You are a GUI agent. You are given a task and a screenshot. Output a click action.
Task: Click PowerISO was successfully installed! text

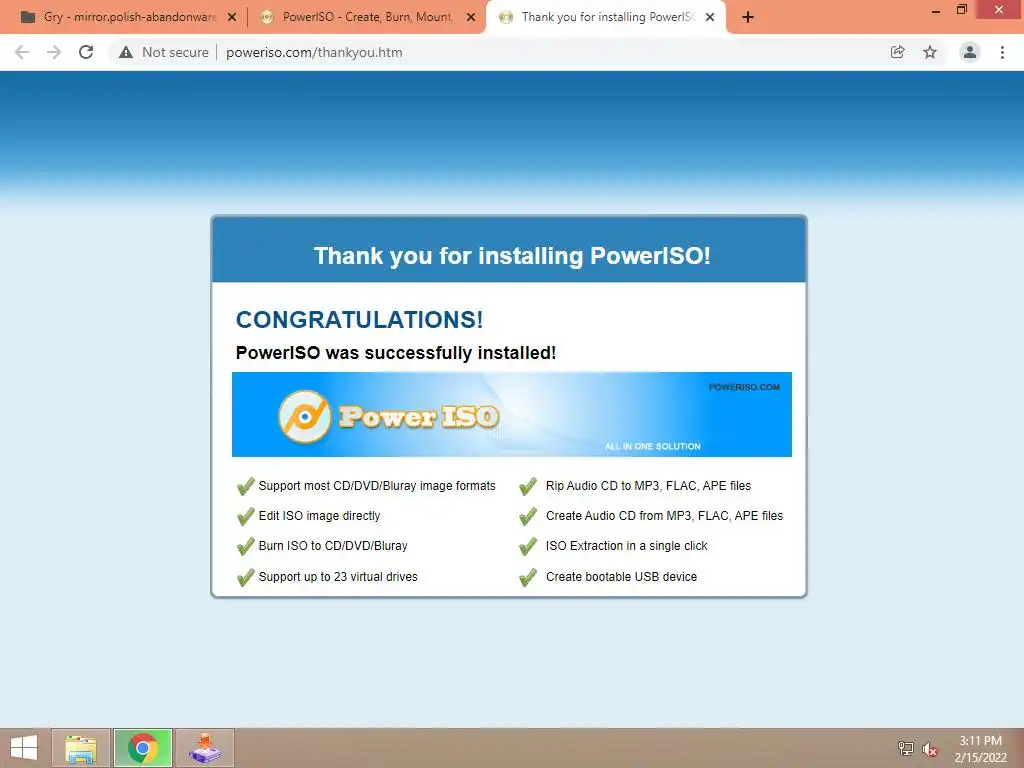(396, 353)
